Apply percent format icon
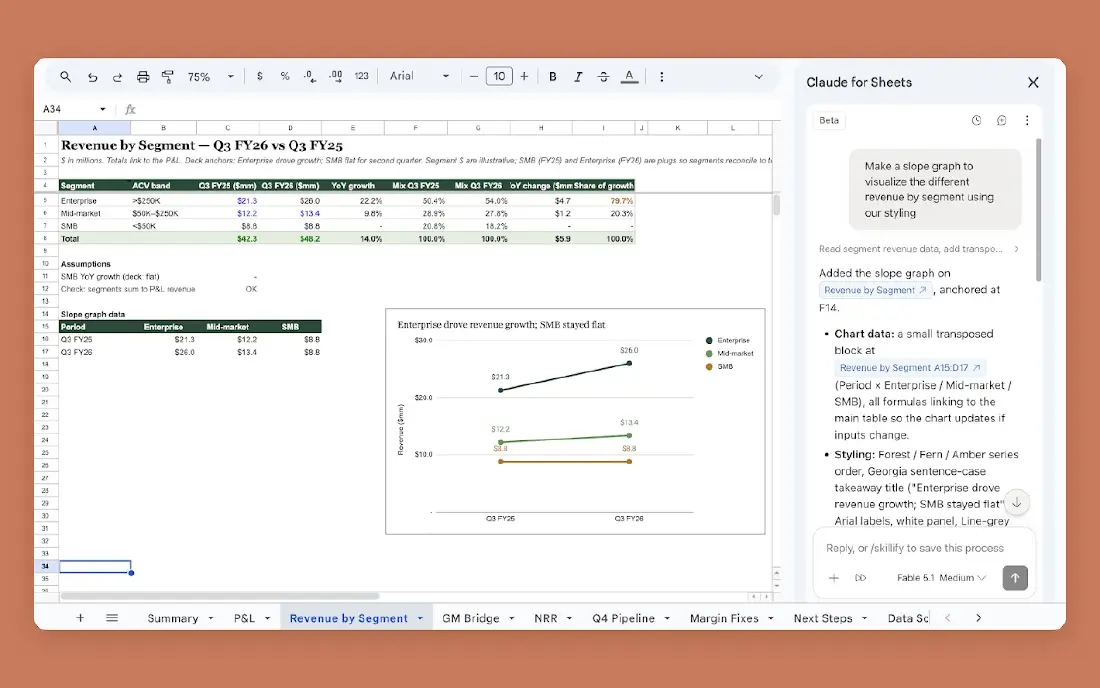Viewport: 1100px width, 688px height. [x=285, y=76]
